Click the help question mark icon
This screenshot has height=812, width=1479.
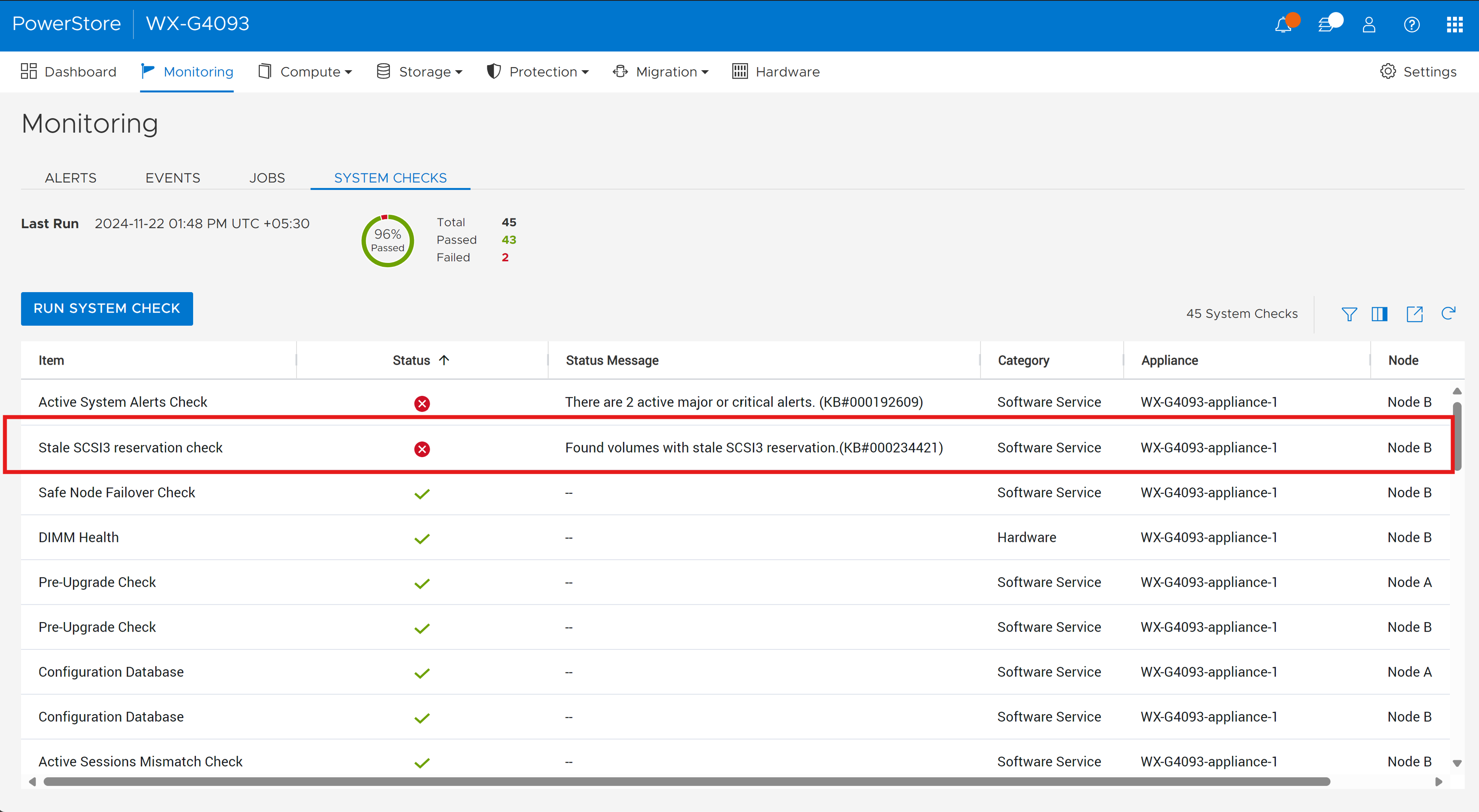coord(1411,25)
